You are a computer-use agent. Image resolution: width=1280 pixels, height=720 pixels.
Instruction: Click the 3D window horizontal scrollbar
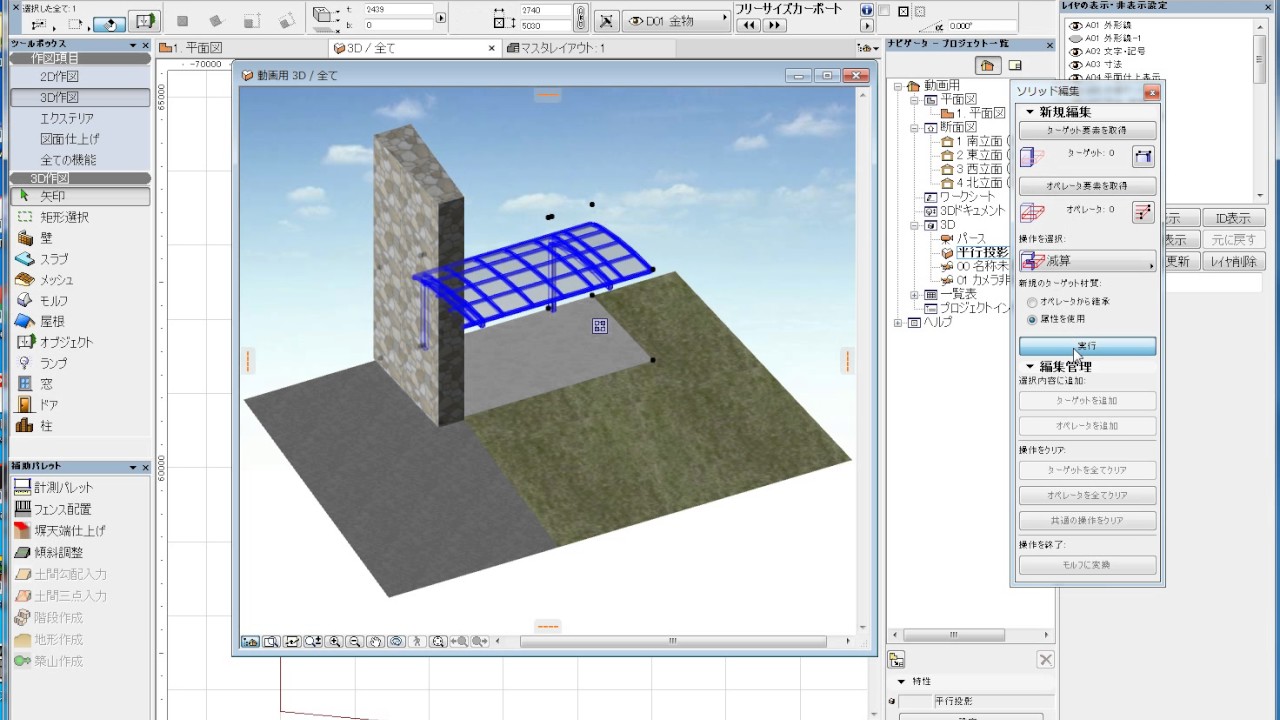click(673, 642)
